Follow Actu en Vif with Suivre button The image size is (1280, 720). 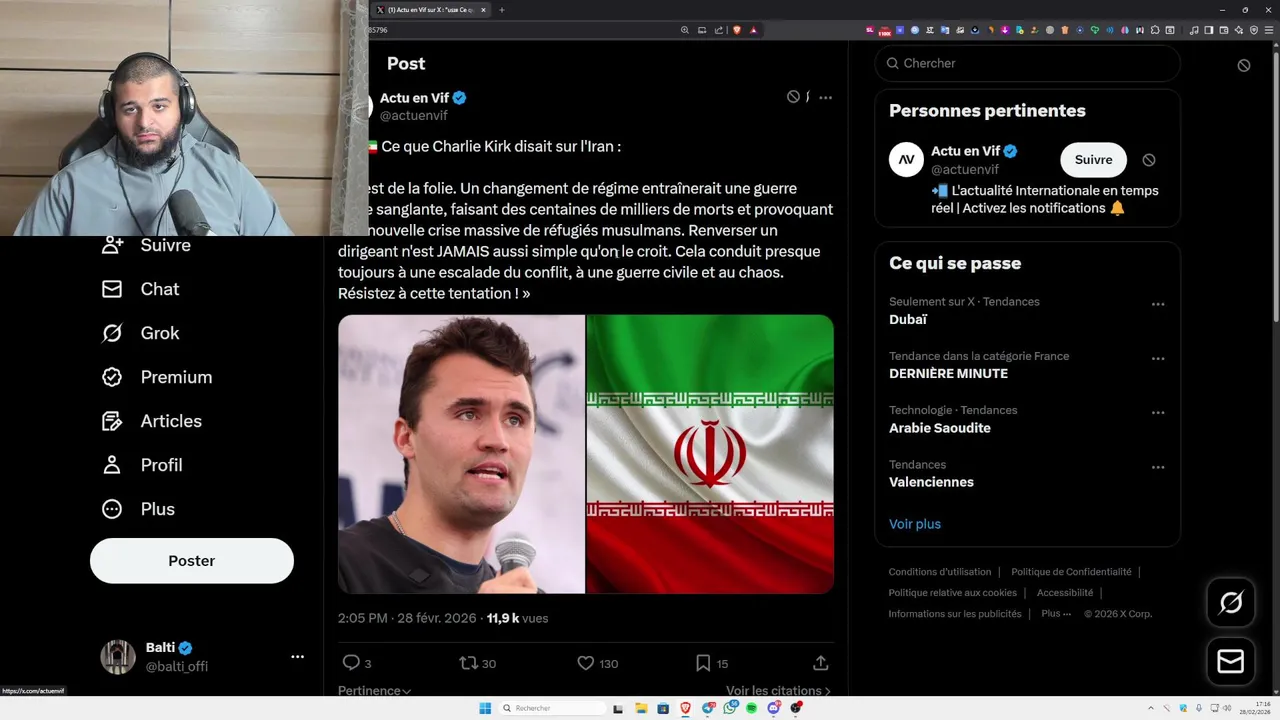(1093, 160)
